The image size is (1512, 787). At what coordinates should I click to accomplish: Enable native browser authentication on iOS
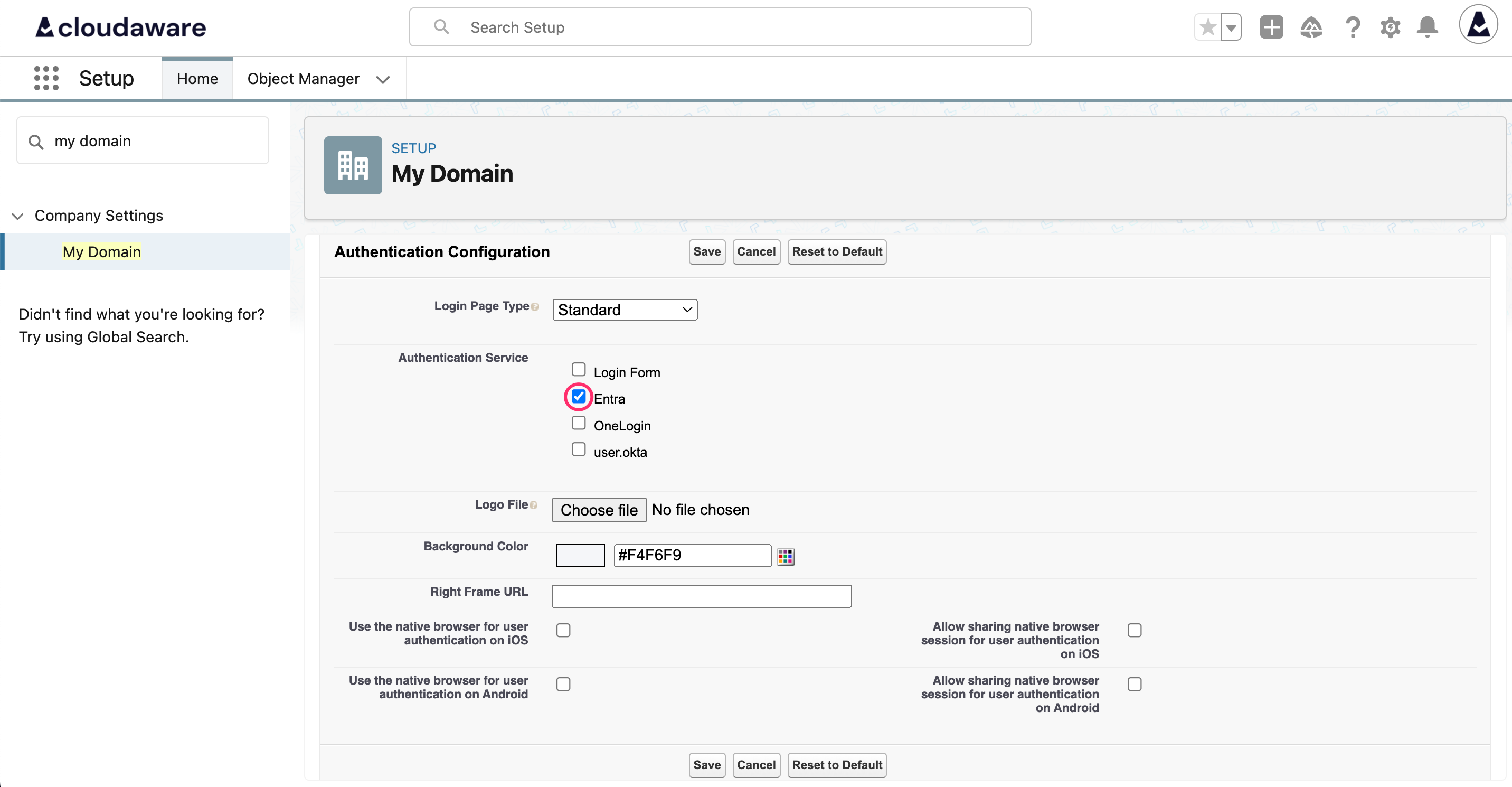(563, 630)
